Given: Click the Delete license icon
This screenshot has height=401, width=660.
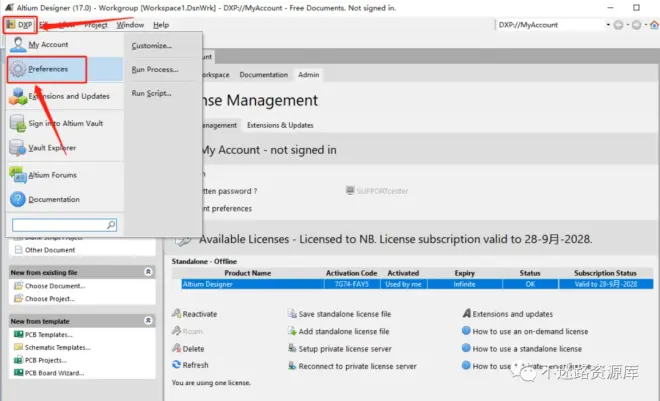Looking at the screenshot, I should 176,348.
